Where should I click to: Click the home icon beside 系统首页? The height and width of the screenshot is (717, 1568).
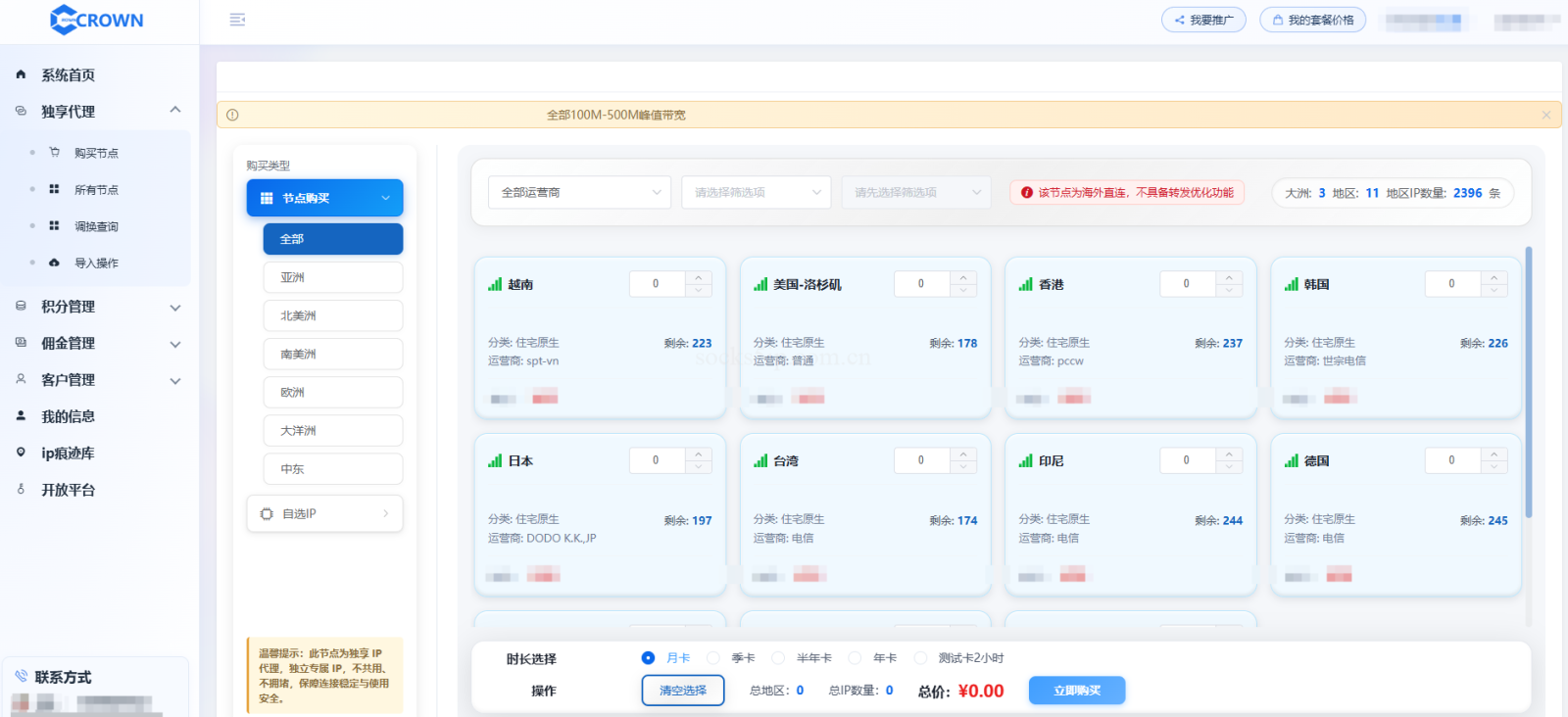21,74
